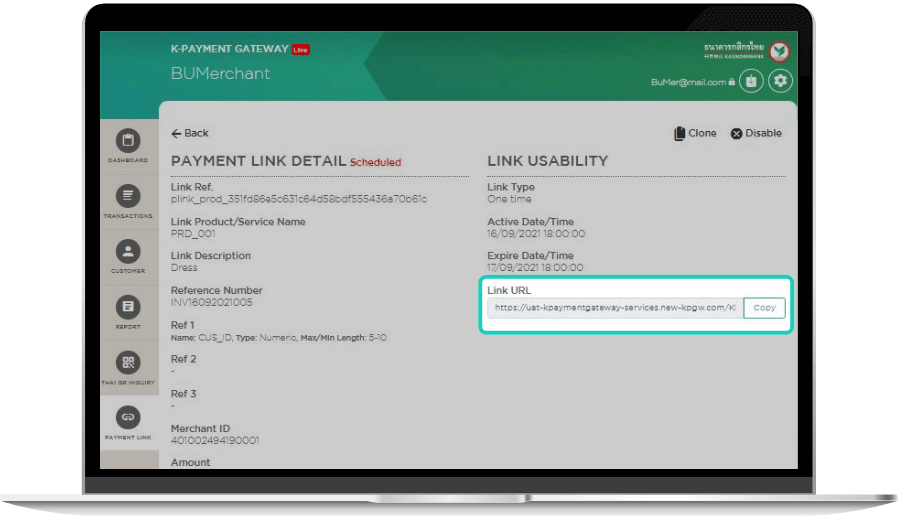Click the Merchant ID number
This screenshot has height=516, width=898.
click(x=215, y=440)
